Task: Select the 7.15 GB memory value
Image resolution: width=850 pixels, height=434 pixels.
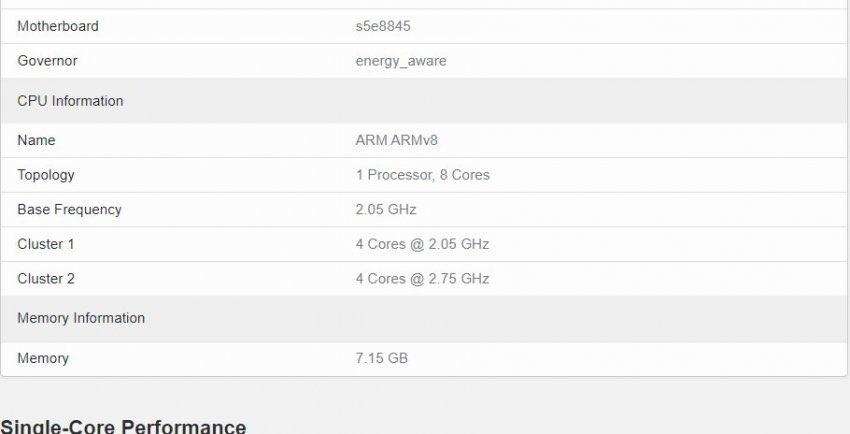Action: point(381,358)
